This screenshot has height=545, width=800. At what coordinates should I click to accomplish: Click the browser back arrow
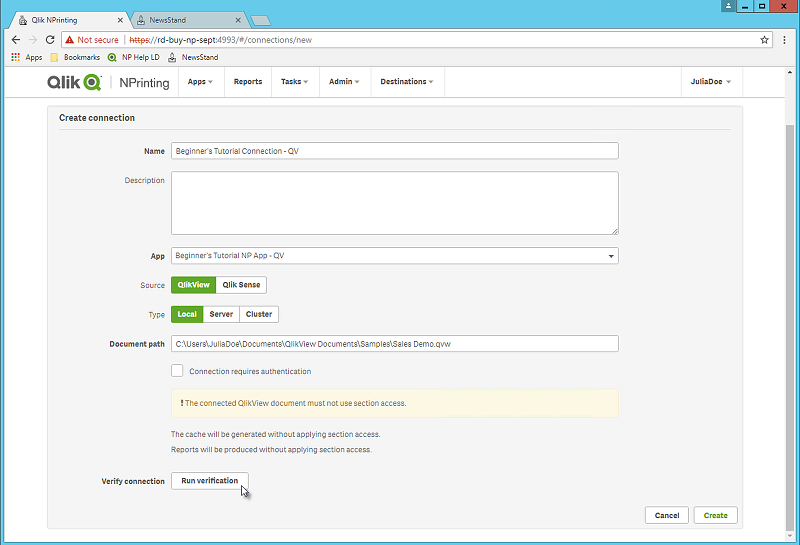tap(15, 40)
